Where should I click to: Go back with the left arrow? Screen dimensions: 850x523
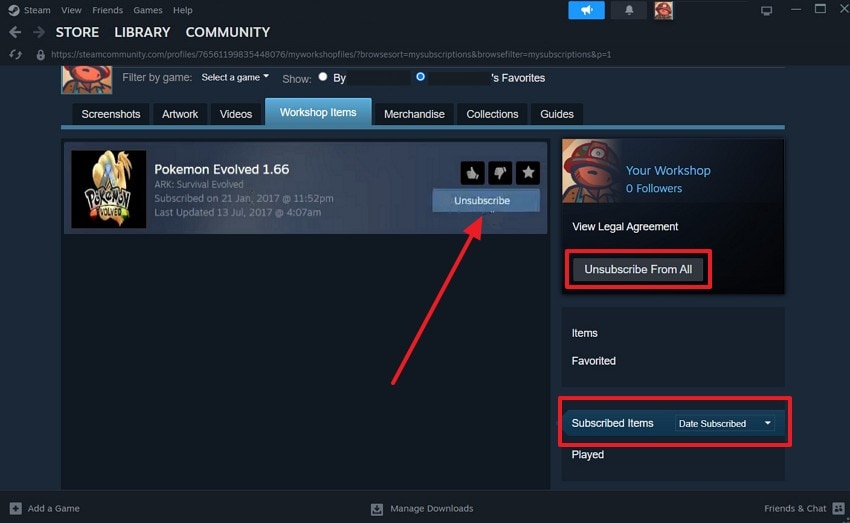click(x=15, y=33)
